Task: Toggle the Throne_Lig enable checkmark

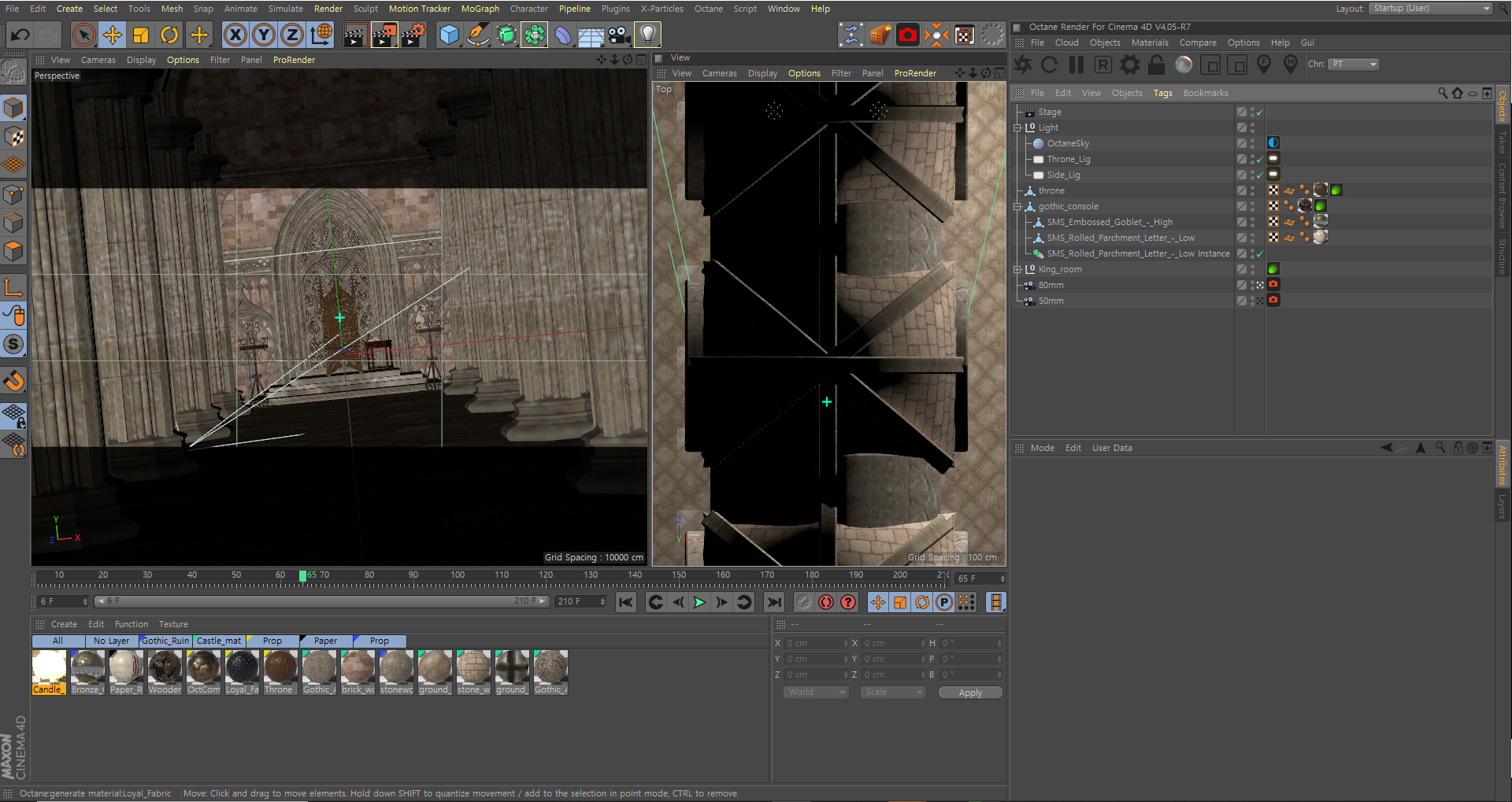Action: [1260, 160]
